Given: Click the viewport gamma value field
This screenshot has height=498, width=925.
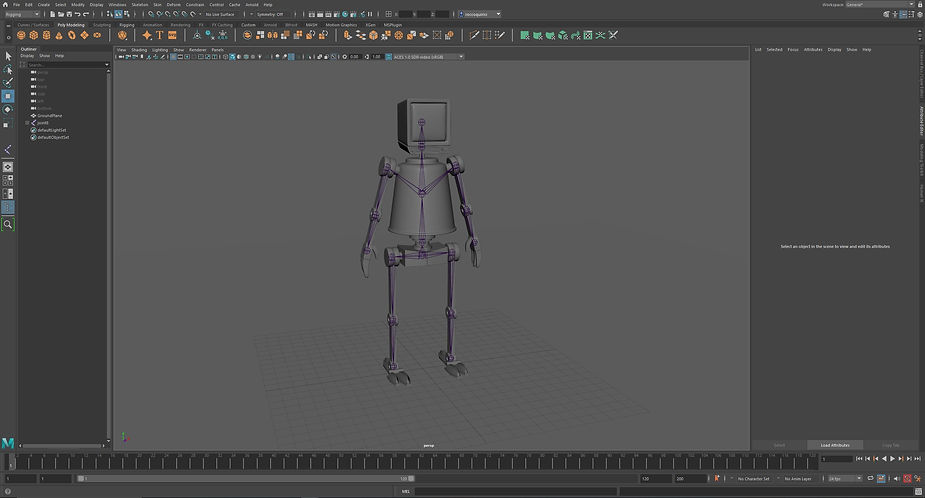Looking at the screenshot, I should [x=376, y=57].
